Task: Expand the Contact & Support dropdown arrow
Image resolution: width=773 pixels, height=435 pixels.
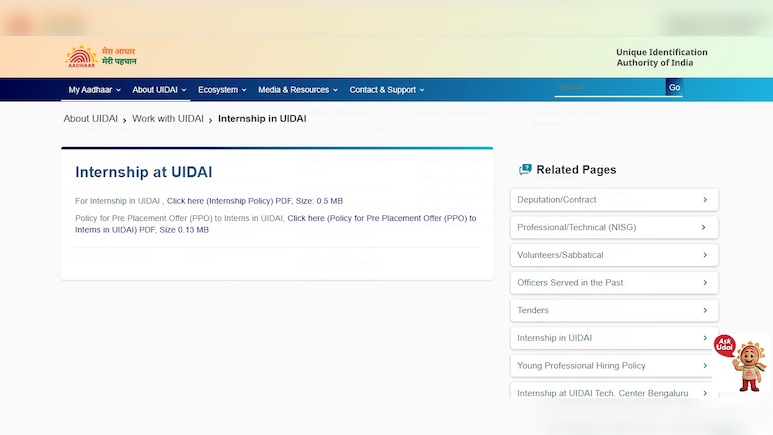Action: coord(422,90)
